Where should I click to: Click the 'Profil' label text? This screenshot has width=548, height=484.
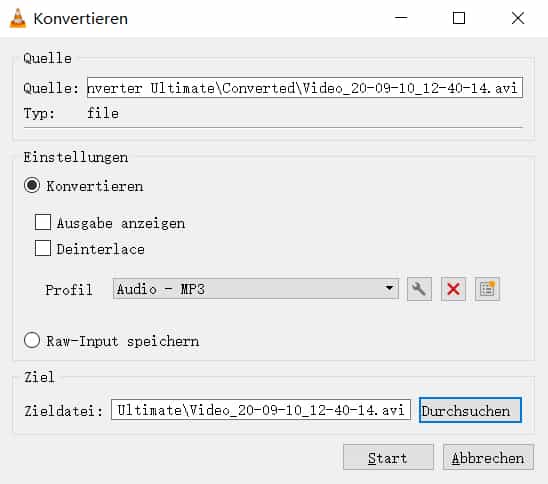[x=69, y=290]
